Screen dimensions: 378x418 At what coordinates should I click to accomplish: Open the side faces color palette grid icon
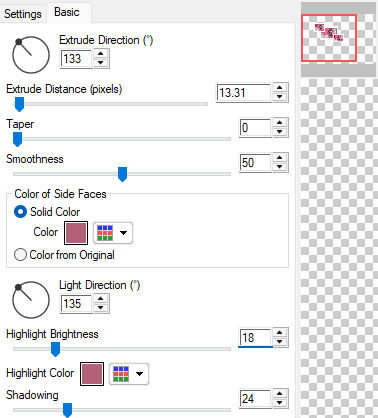click(x=105, y=233)
